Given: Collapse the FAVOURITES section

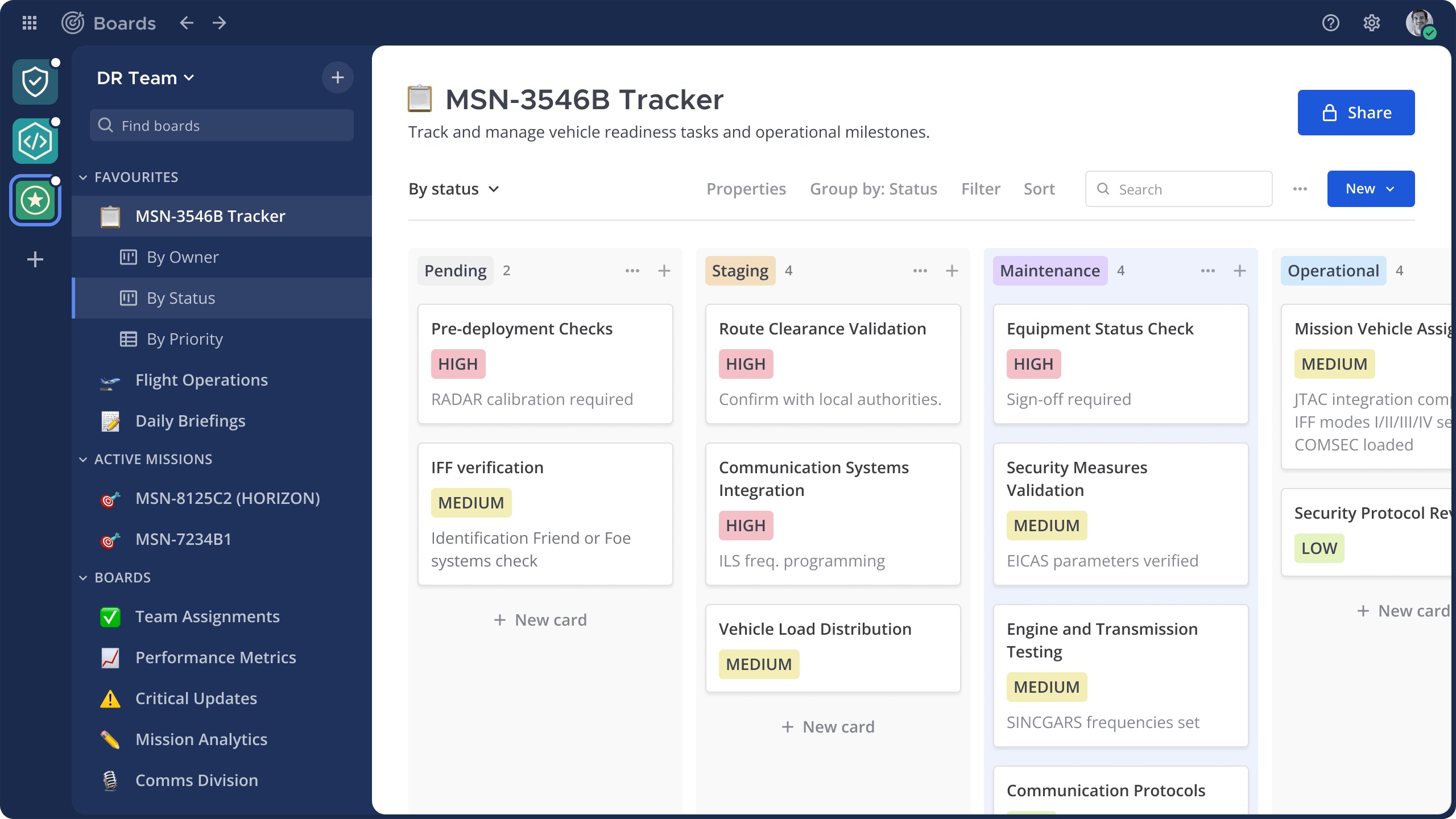Looking at the screenshot, I should [x=82, y=177].
